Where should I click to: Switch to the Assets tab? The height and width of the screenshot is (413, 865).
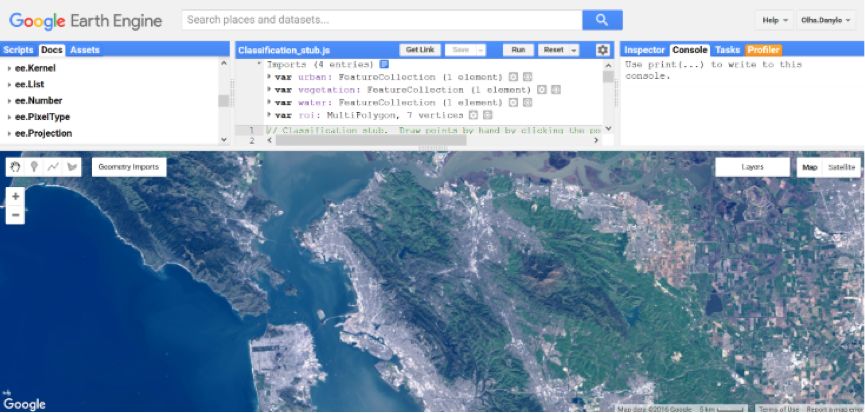click(x=85, y=50)
